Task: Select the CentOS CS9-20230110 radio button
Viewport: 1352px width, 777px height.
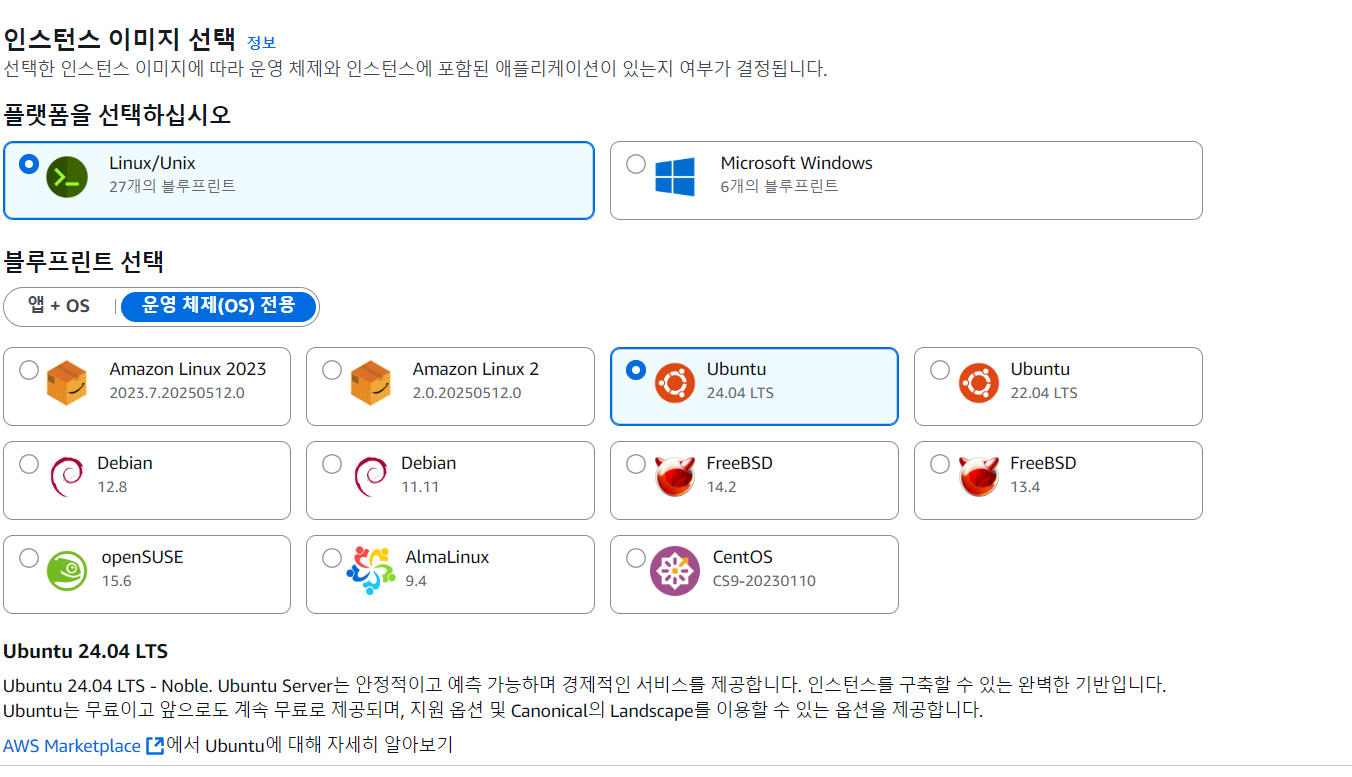Action: 636,558
